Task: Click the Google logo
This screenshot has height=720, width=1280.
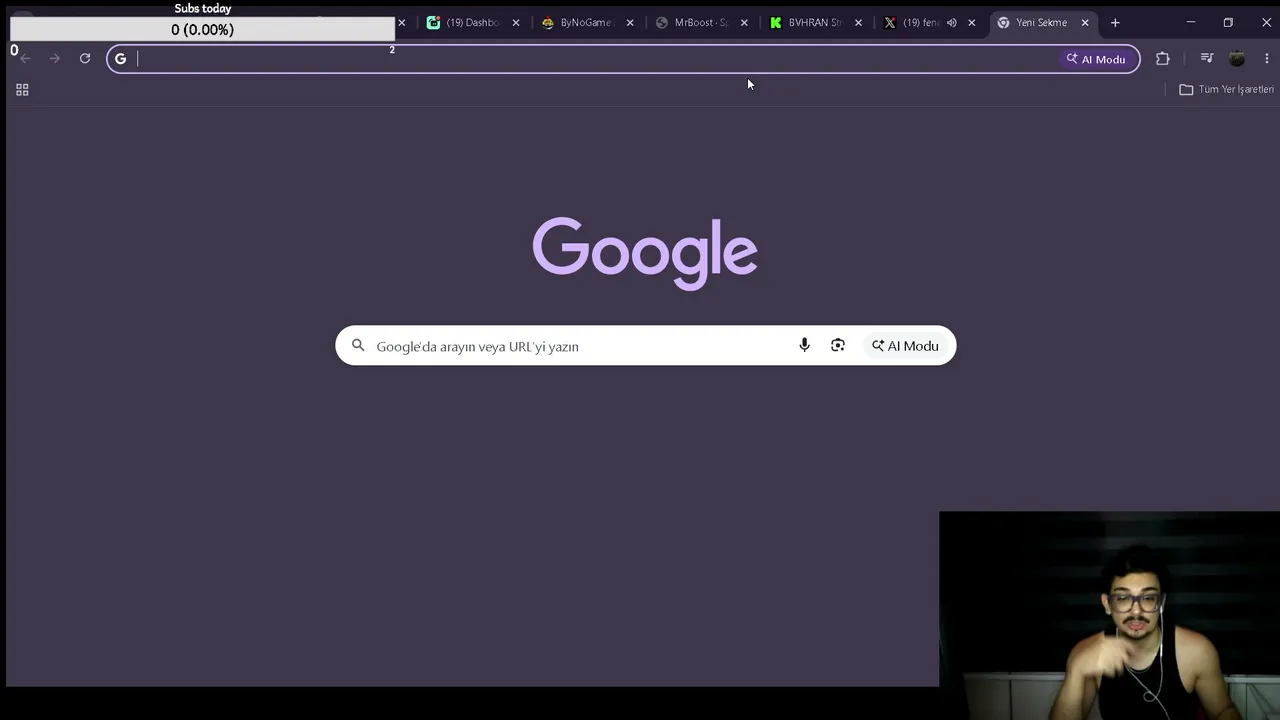Action: pyautogui.click(x=645, y=252)
